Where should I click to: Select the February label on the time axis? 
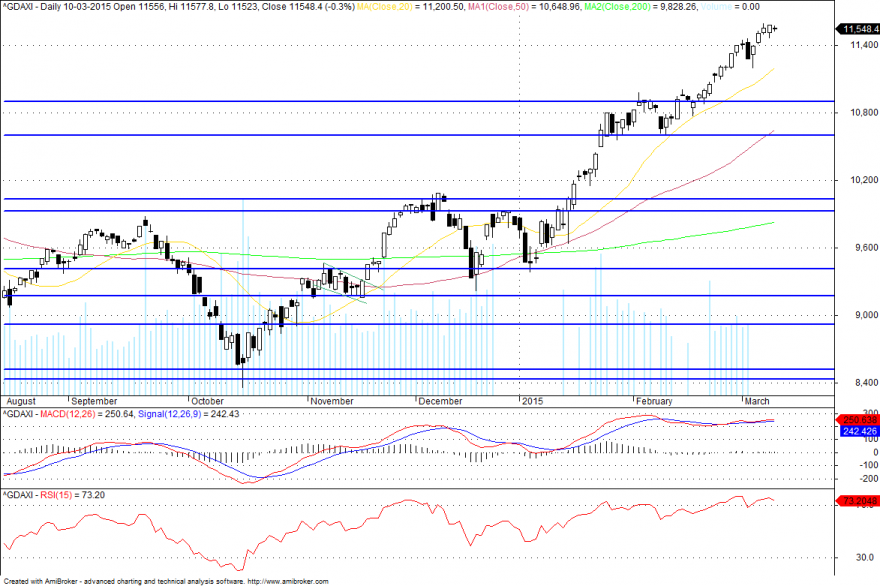(654, 401)
